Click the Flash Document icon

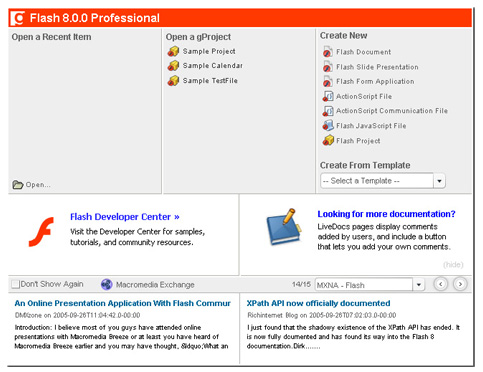(x=328, y=52)
